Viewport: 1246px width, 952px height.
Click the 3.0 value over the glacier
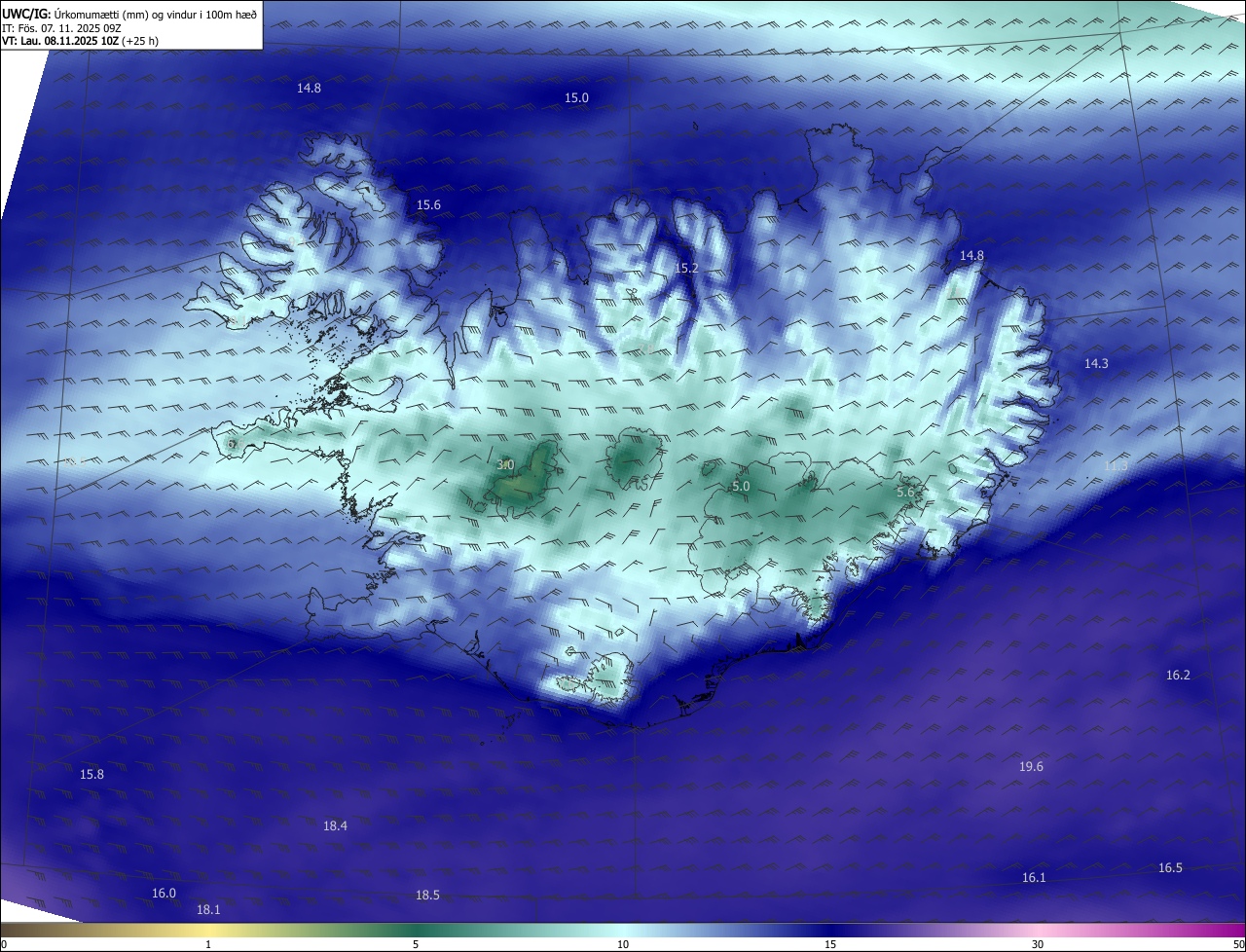[x=505, y=465]
